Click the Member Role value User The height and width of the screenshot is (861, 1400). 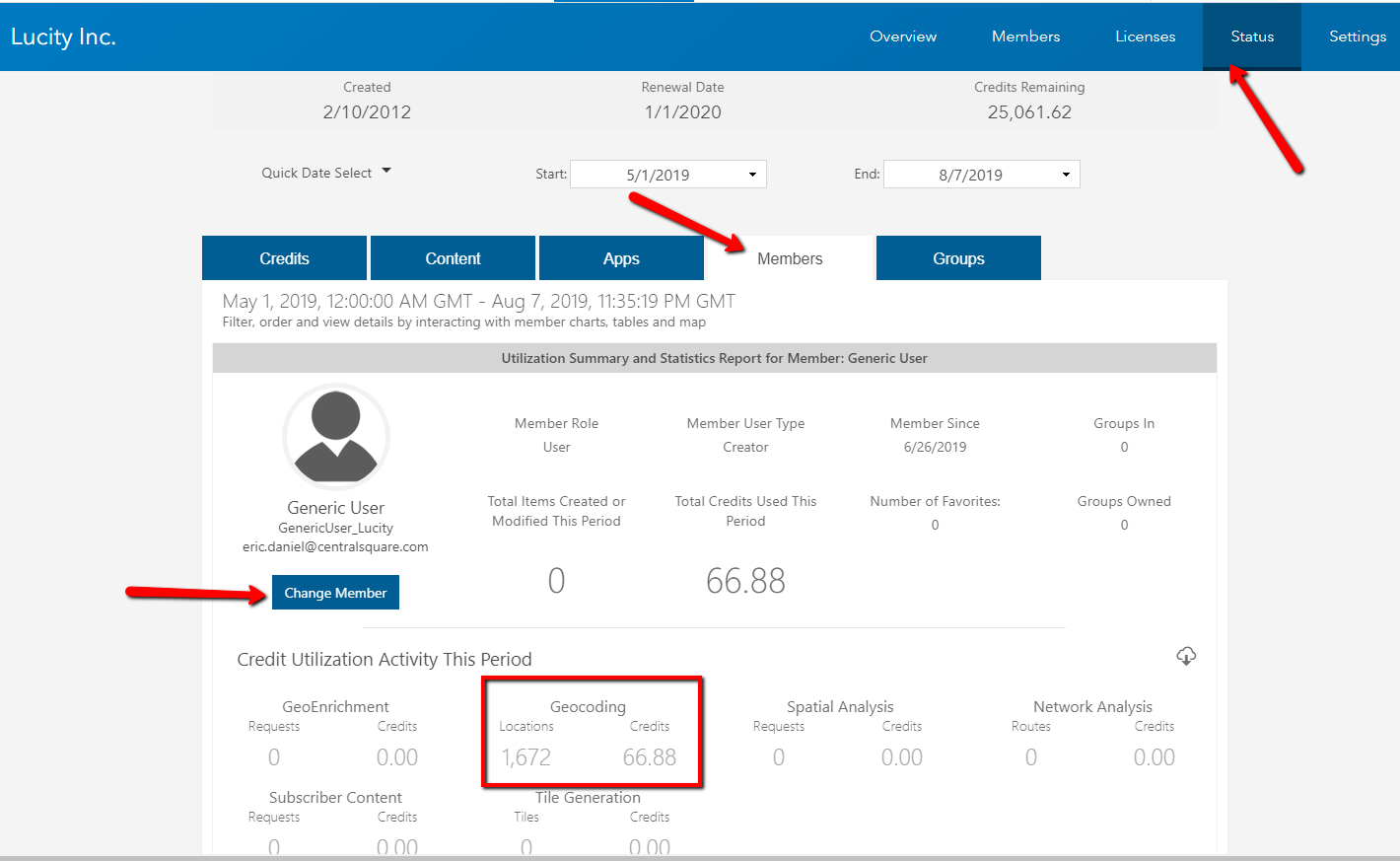point(556,447)
